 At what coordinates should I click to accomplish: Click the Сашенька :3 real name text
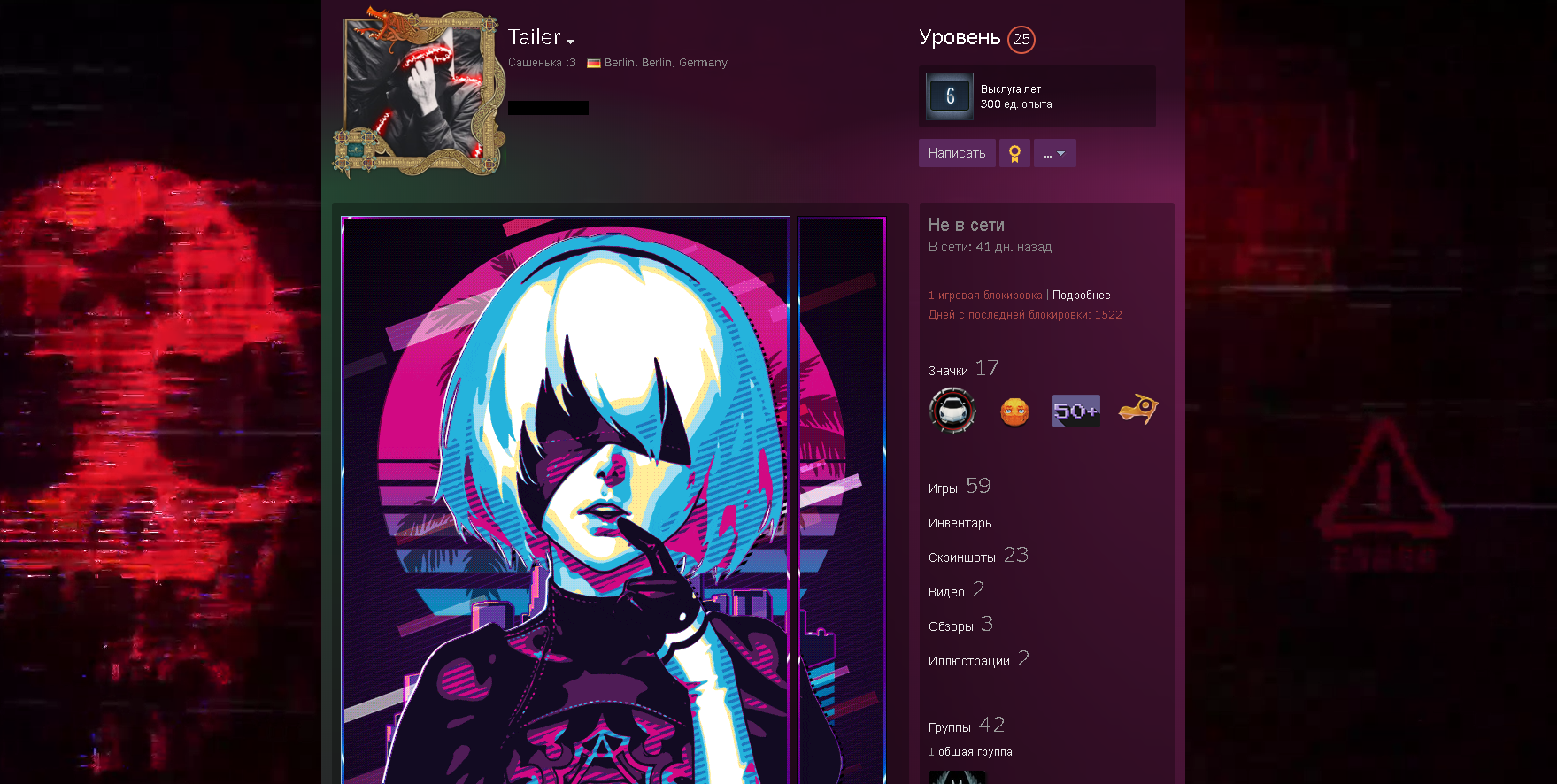click(x=542, y=63)
